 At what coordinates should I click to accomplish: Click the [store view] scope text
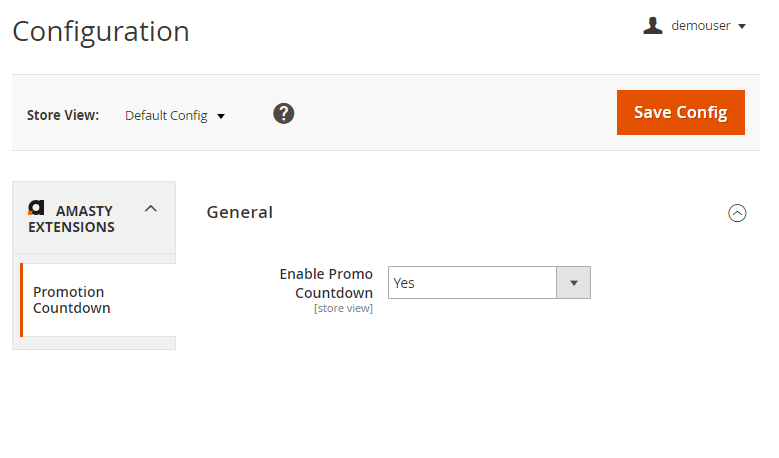coord(343,308)
